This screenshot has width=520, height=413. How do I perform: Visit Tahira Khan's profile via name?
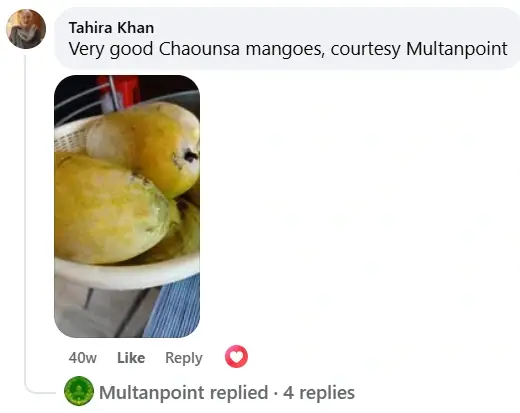coord(111,28)
